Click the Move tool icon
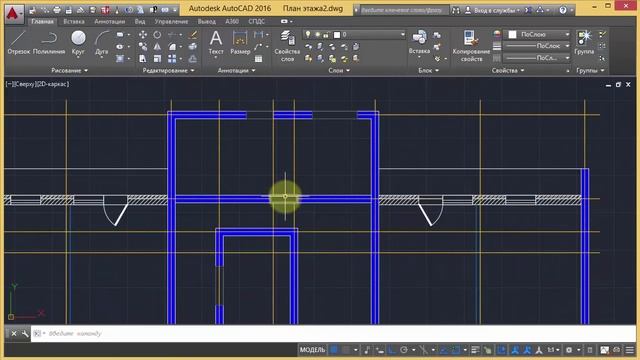Image resolution: width=640 pixels, height=360 pixels. (x=143, y=35)
